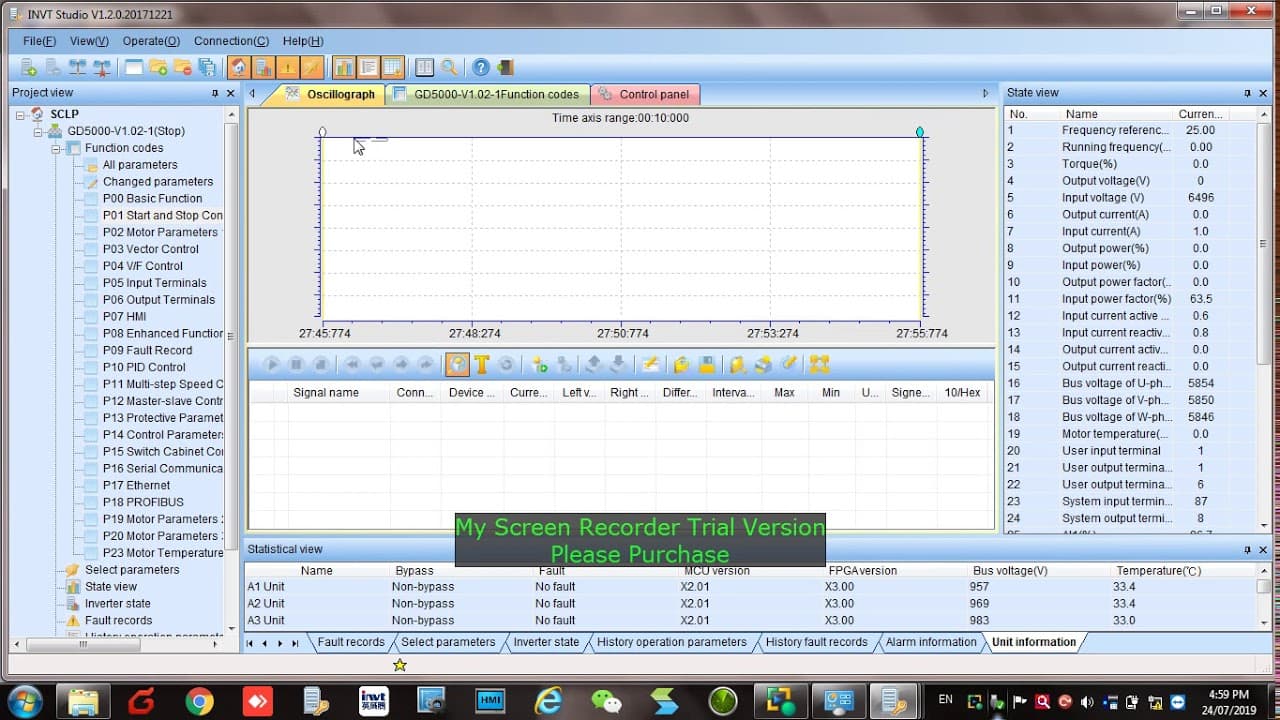Screen dimensions: 1280x720
Task: Click the right cyan cursor marker on oscillograph
Action: pos(920,132)
